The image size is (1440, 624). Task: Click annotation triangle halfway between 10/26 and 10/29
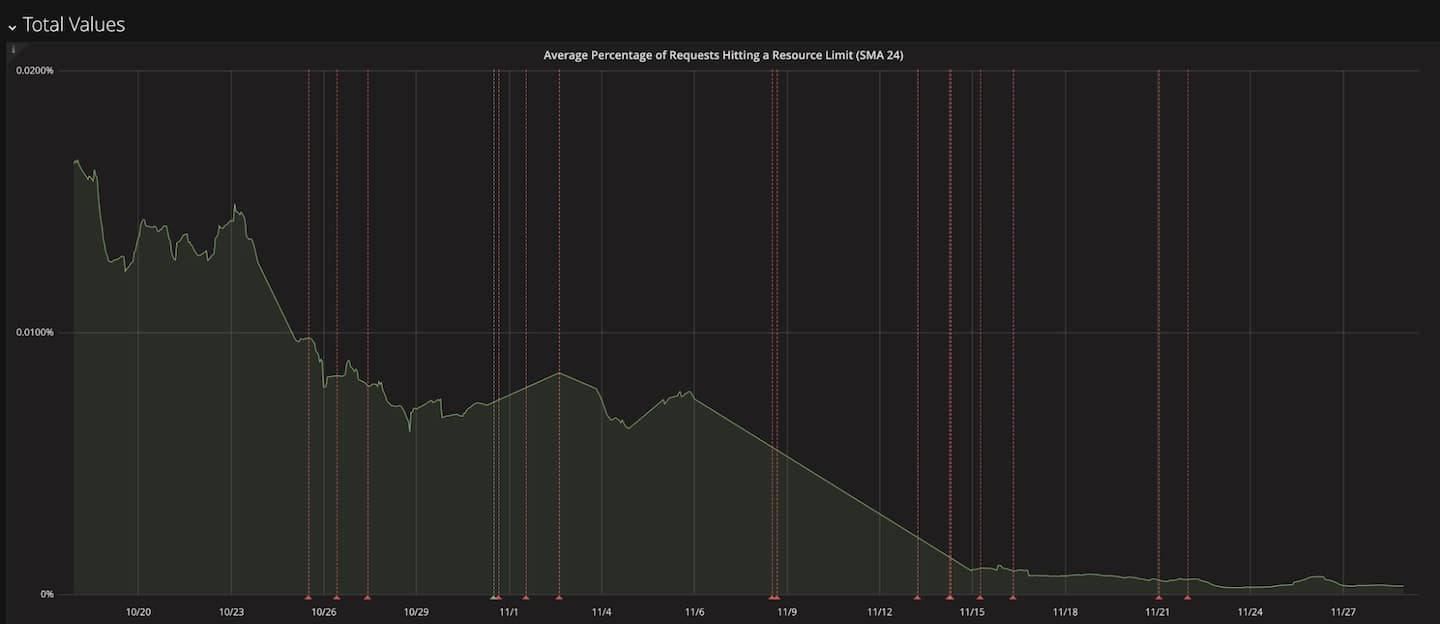(x=368, y=597)
